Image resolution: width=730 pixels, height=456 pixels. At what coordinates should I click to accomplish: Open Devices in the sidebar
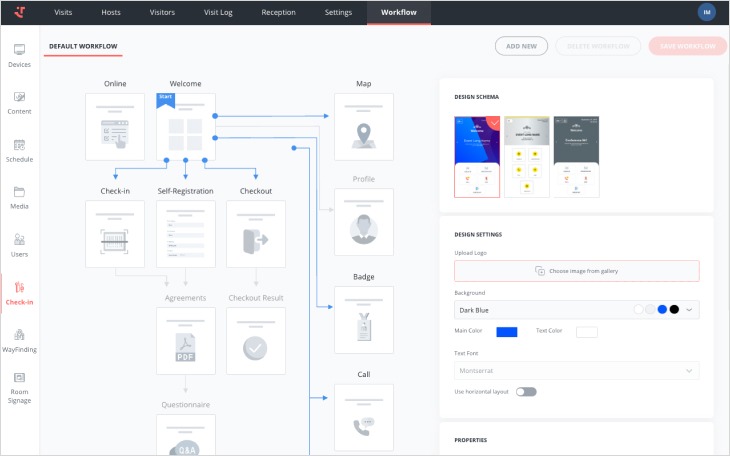point(19,55)
